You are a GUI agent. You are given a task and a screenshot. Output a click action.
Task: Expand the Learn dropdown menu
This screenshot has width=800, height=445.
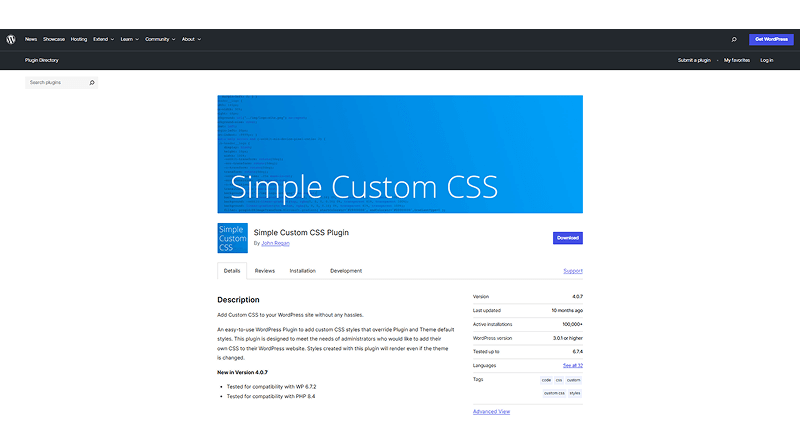(x=130, y=39)
